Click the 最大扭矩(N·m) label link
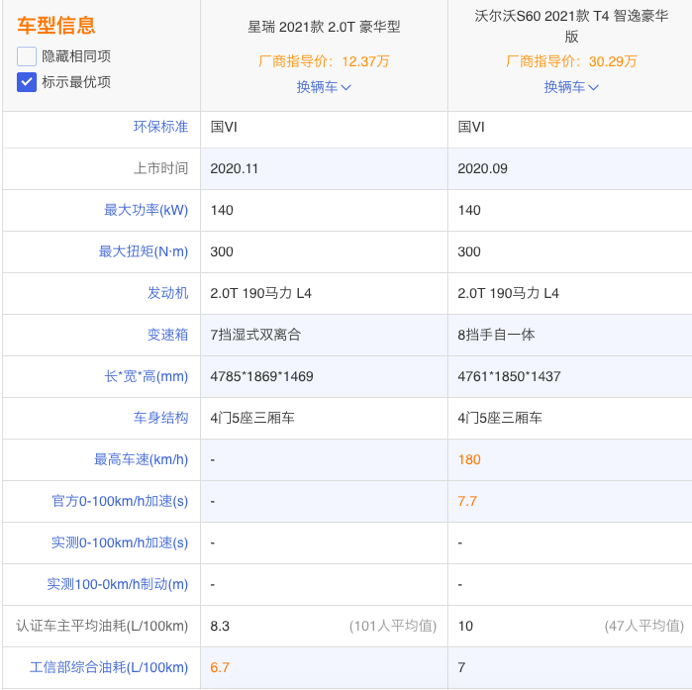692x690 pixels. coord(143,251)
